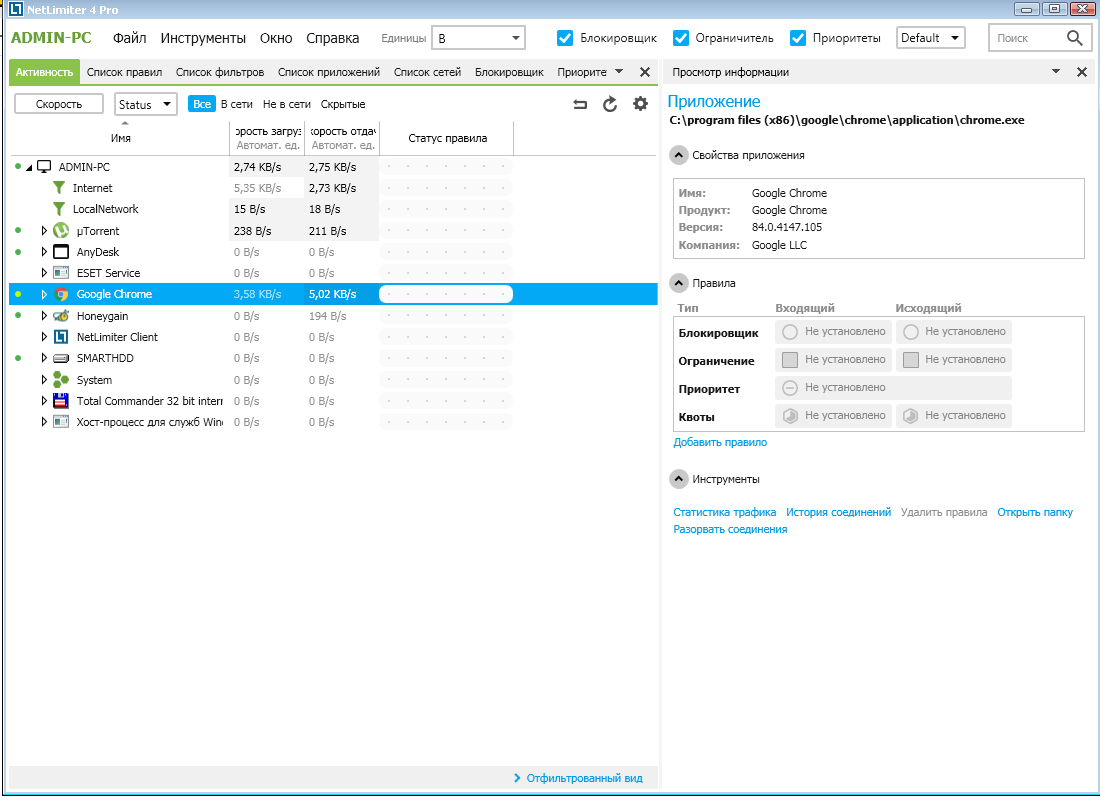Enable outgoing limit checkbox
Image resolution: width=1100 pixels, height=800 pixels.
[911, 360]
